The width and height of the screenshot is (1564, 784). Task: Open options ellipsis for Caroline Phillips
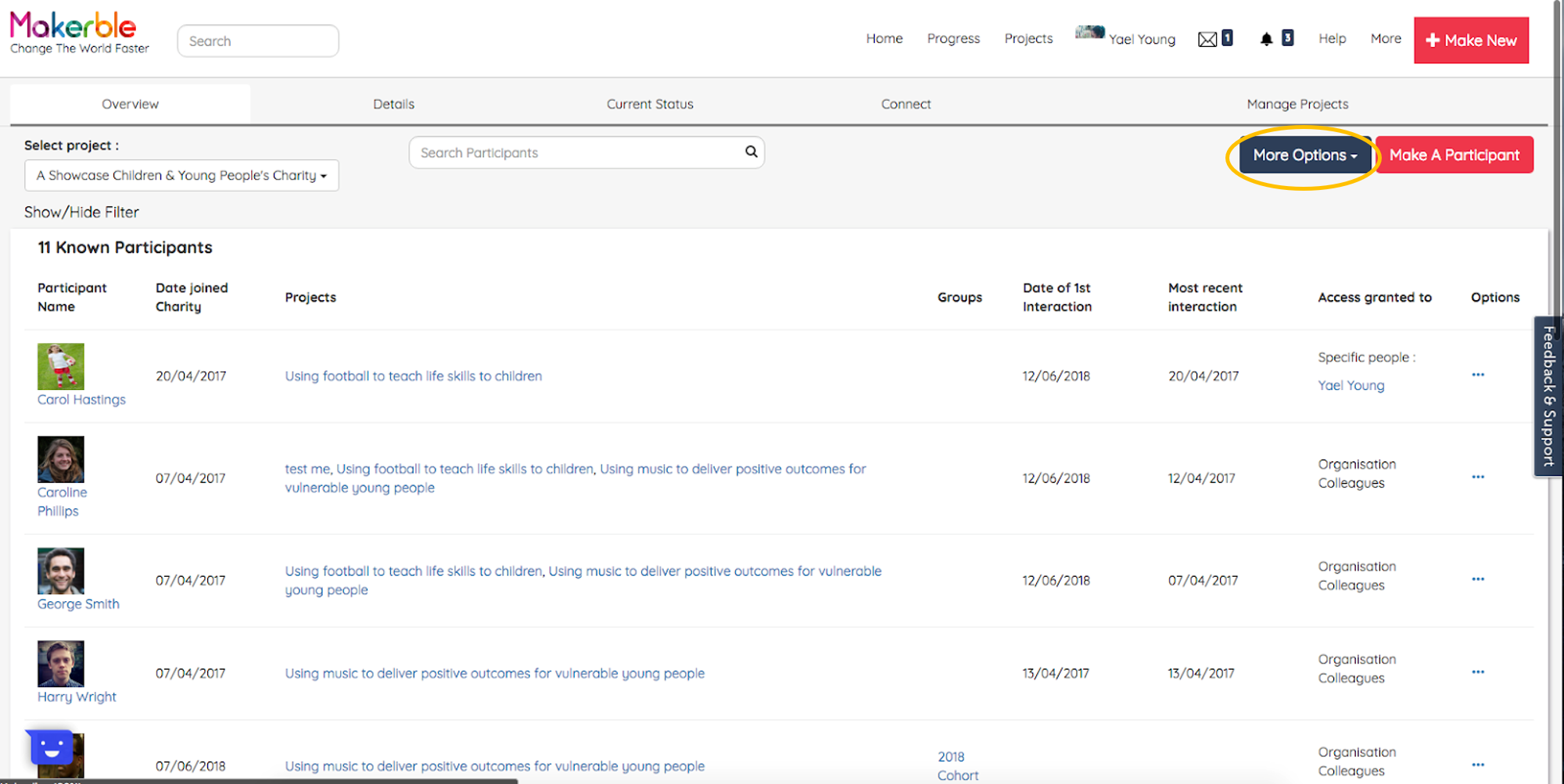click(1478, 477)
